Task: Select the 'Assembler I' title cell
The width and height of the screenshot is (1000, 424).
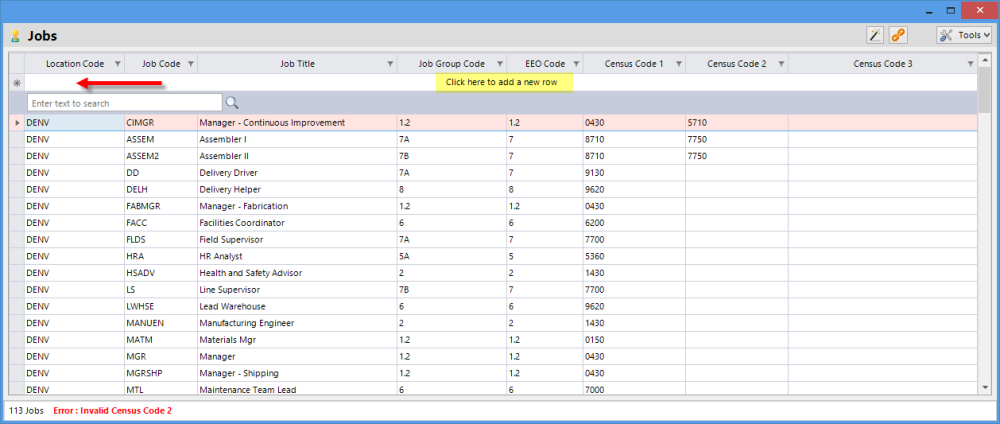Action: click(x=297, y=139)
